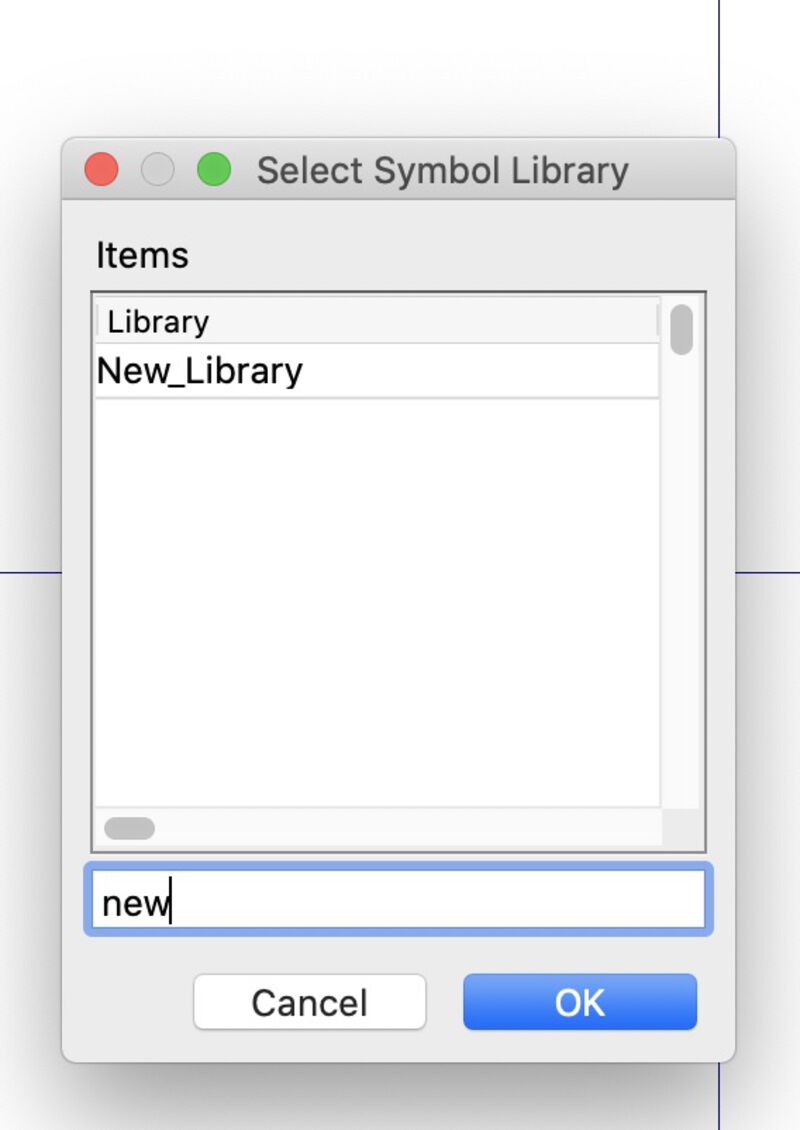Click the divider at the Library header's right edge
800x1130 pixels.
tap(657, 321)
